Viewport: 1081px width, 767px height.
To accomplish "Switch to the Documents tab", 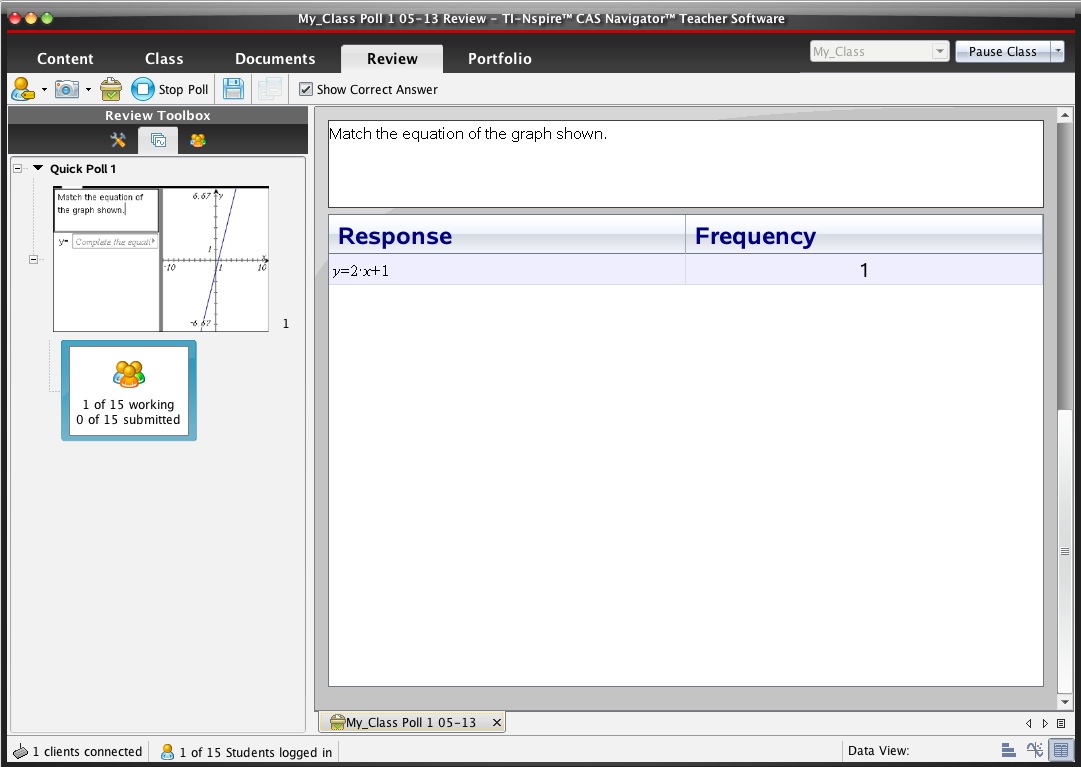I will point(275,59).
